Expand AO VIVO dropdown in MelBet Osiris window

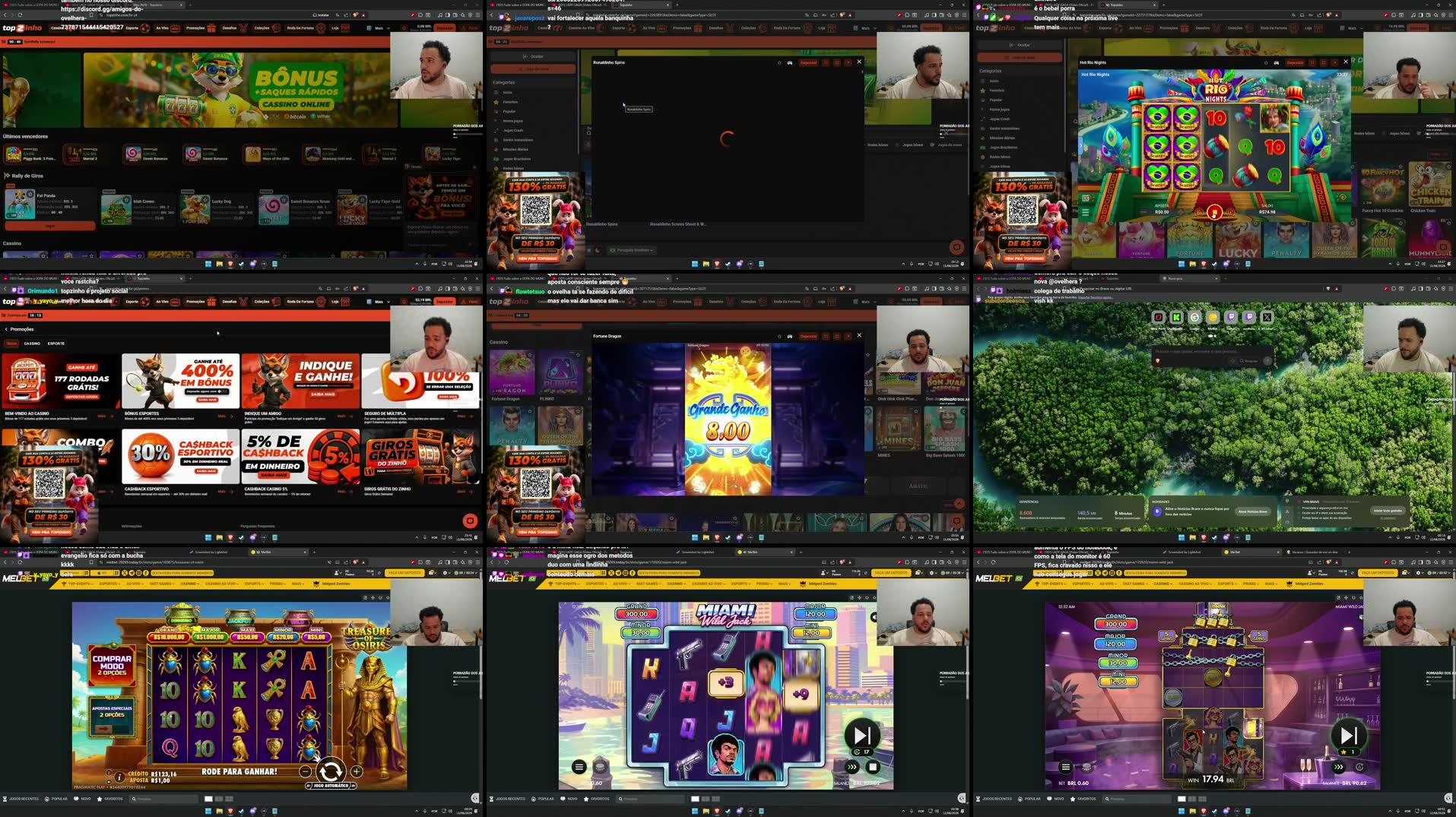coord(135,584)
